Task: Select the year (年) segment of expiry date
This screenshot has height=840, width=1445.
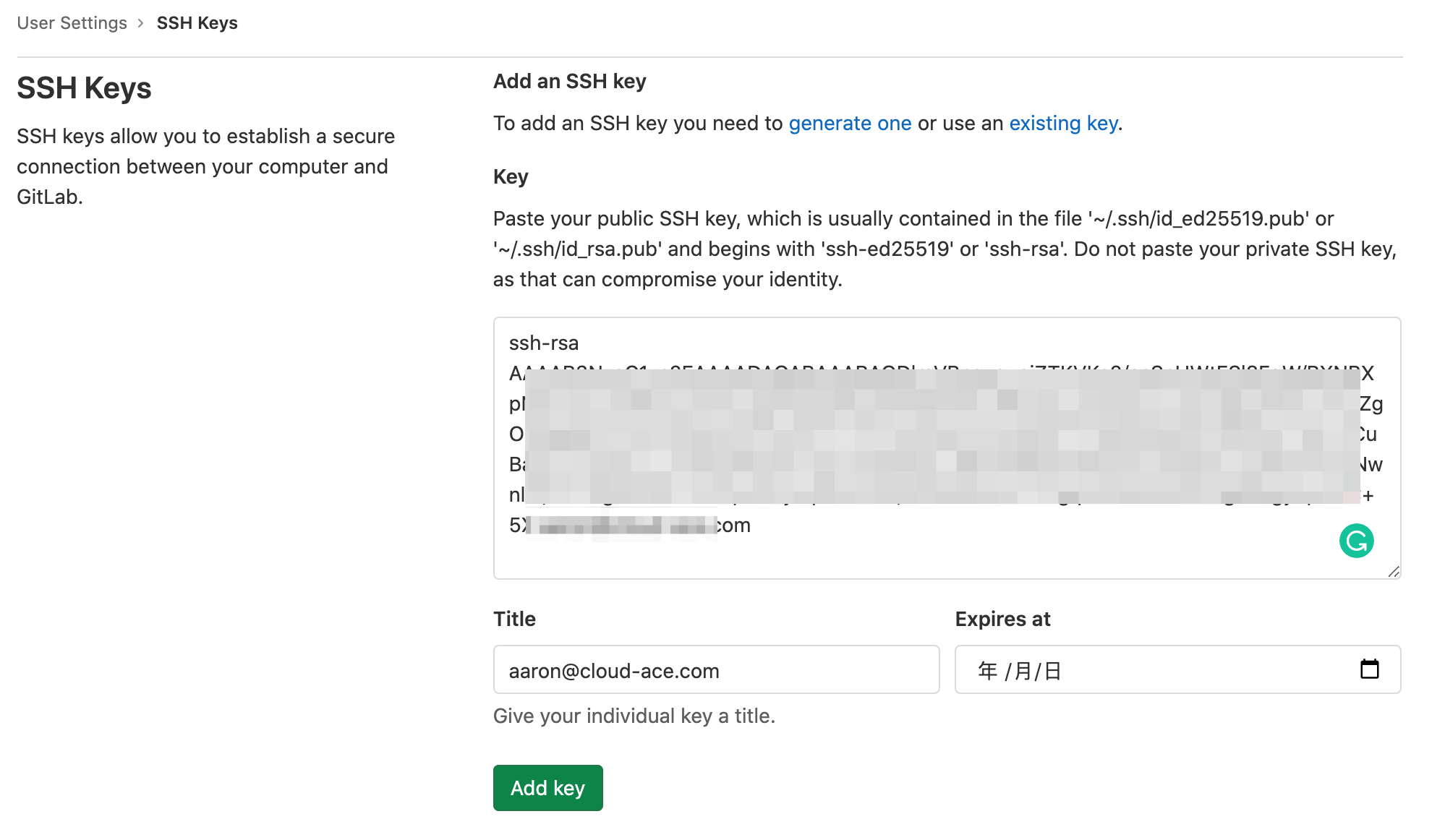Action: [987, 671]
